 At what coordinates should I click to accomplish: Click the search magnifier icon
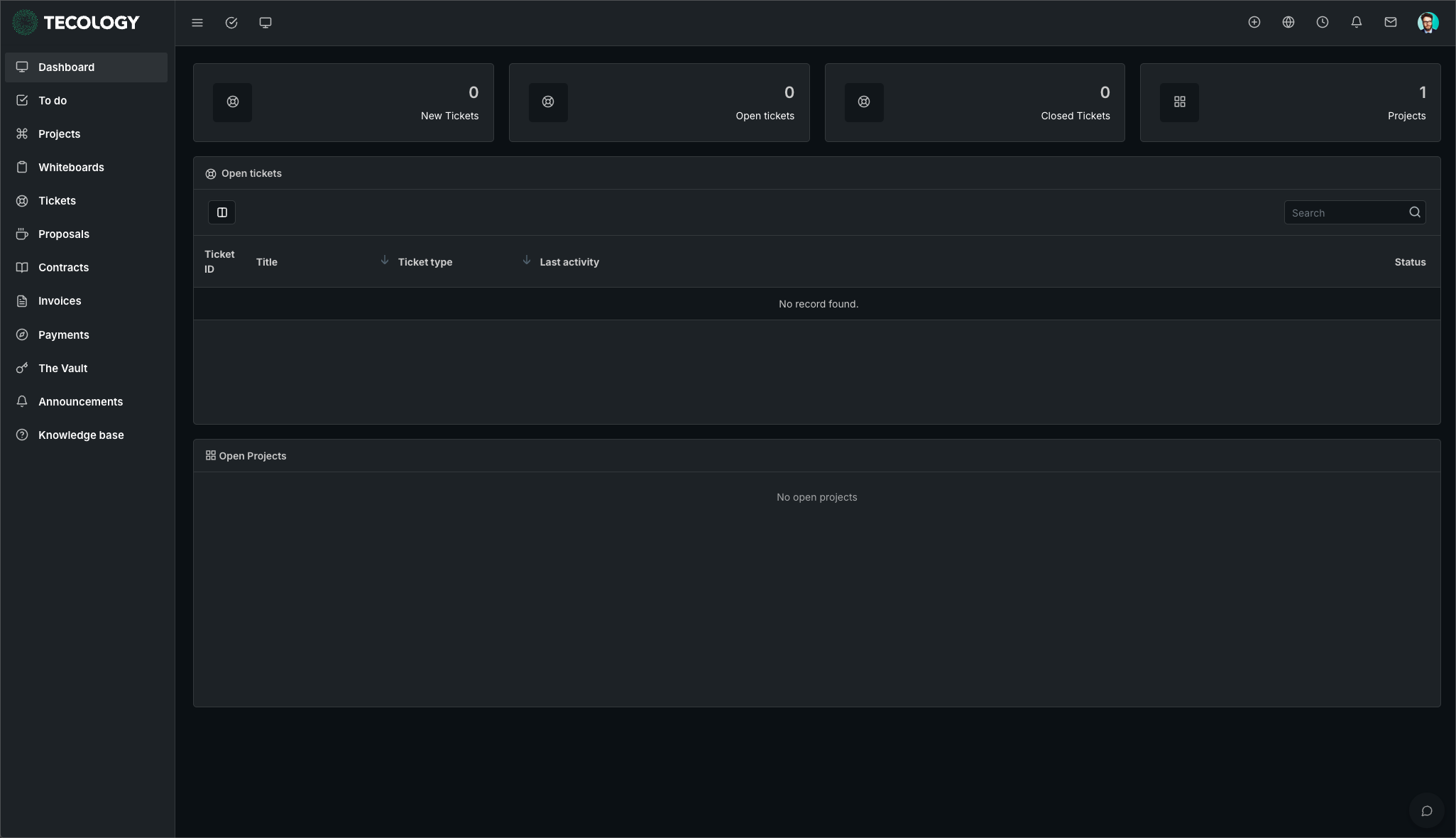pyautogui.click(x=1415, y=212)
